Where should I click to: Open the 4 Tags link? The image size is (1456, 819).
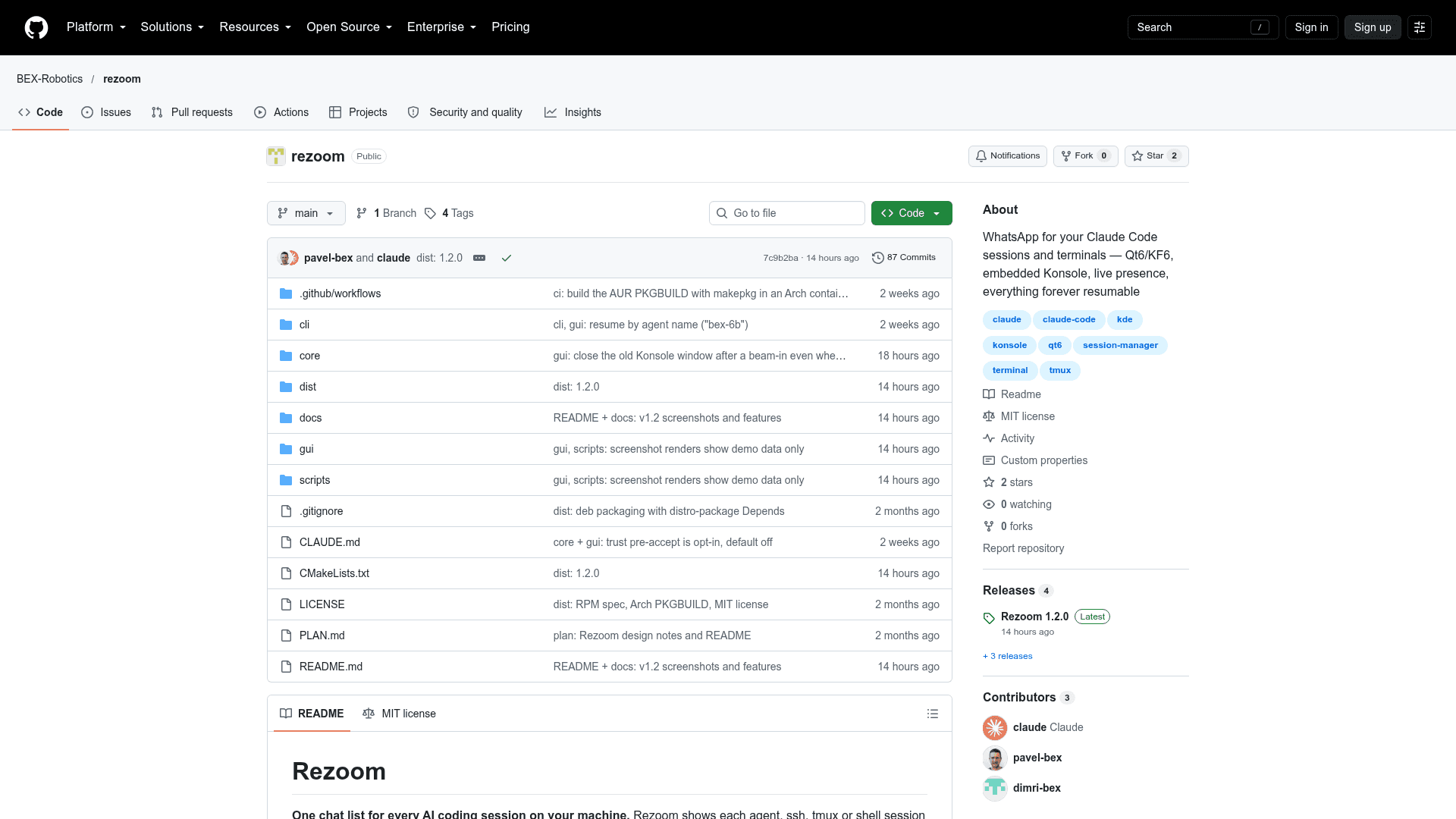coord(449,213)
